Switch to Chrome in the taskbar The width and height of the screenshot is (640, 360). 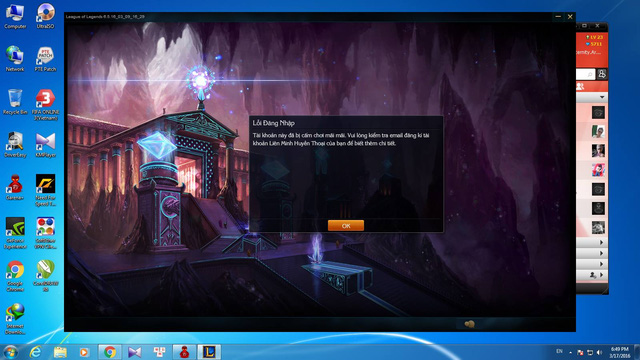109,352
